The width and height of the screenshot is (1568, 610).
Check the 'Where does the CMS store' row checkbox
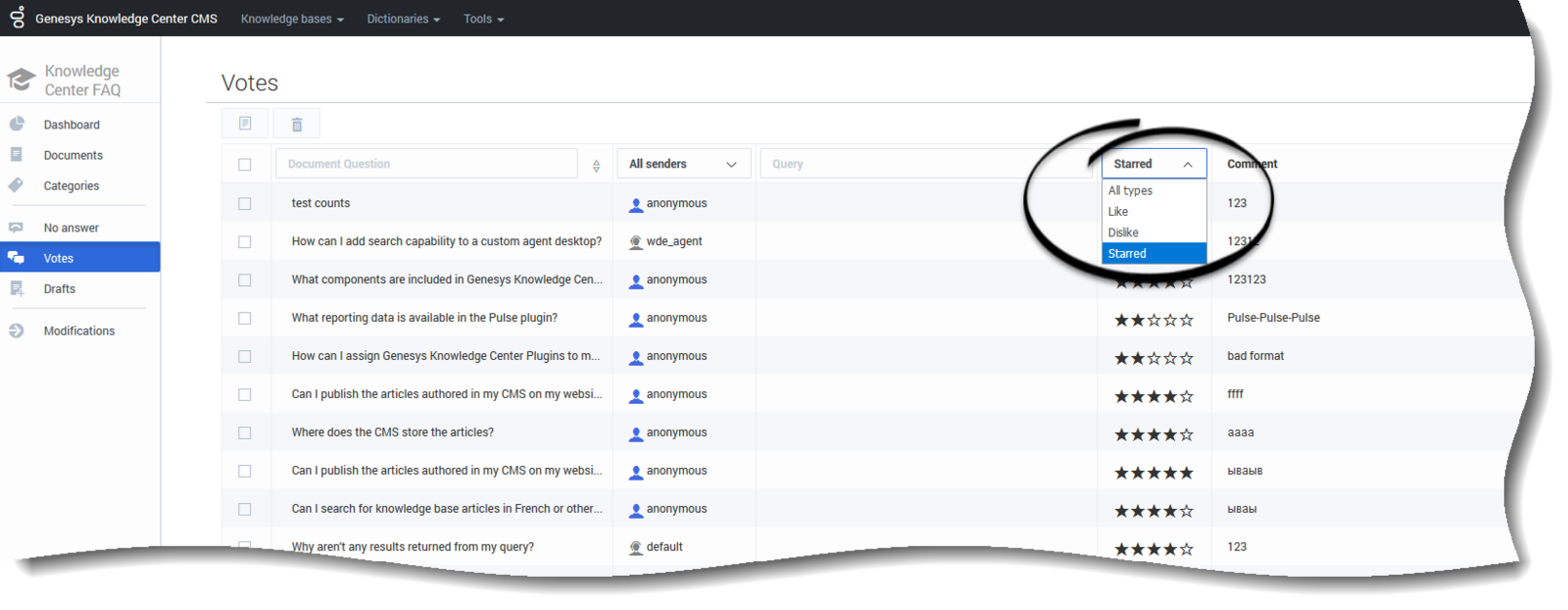click(x=245, y=433)
